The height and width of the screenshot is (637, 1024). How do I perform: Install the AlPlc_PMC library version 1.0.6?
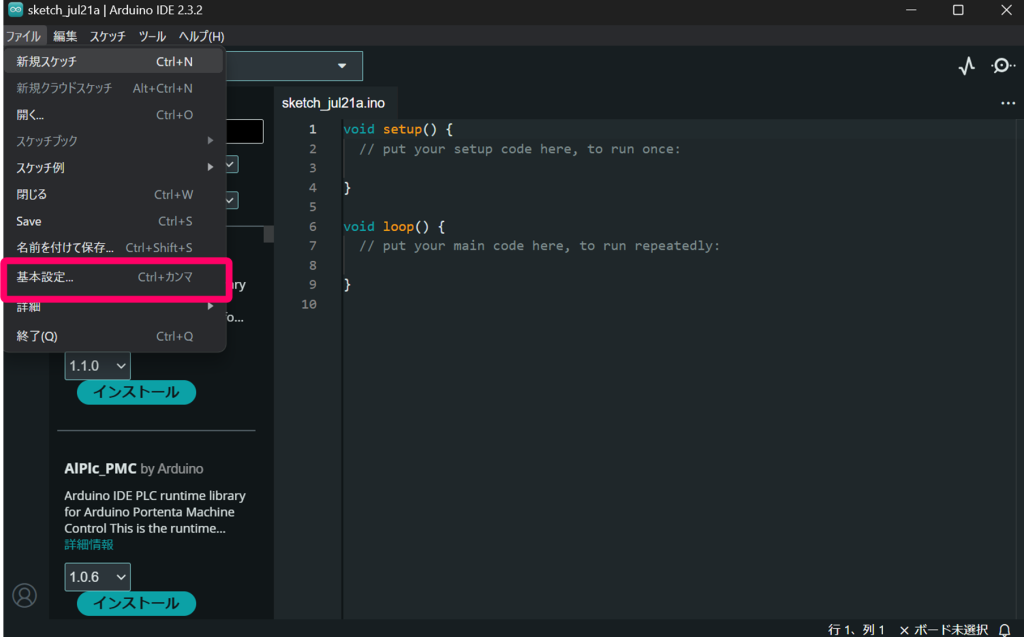tap(136, 603)
